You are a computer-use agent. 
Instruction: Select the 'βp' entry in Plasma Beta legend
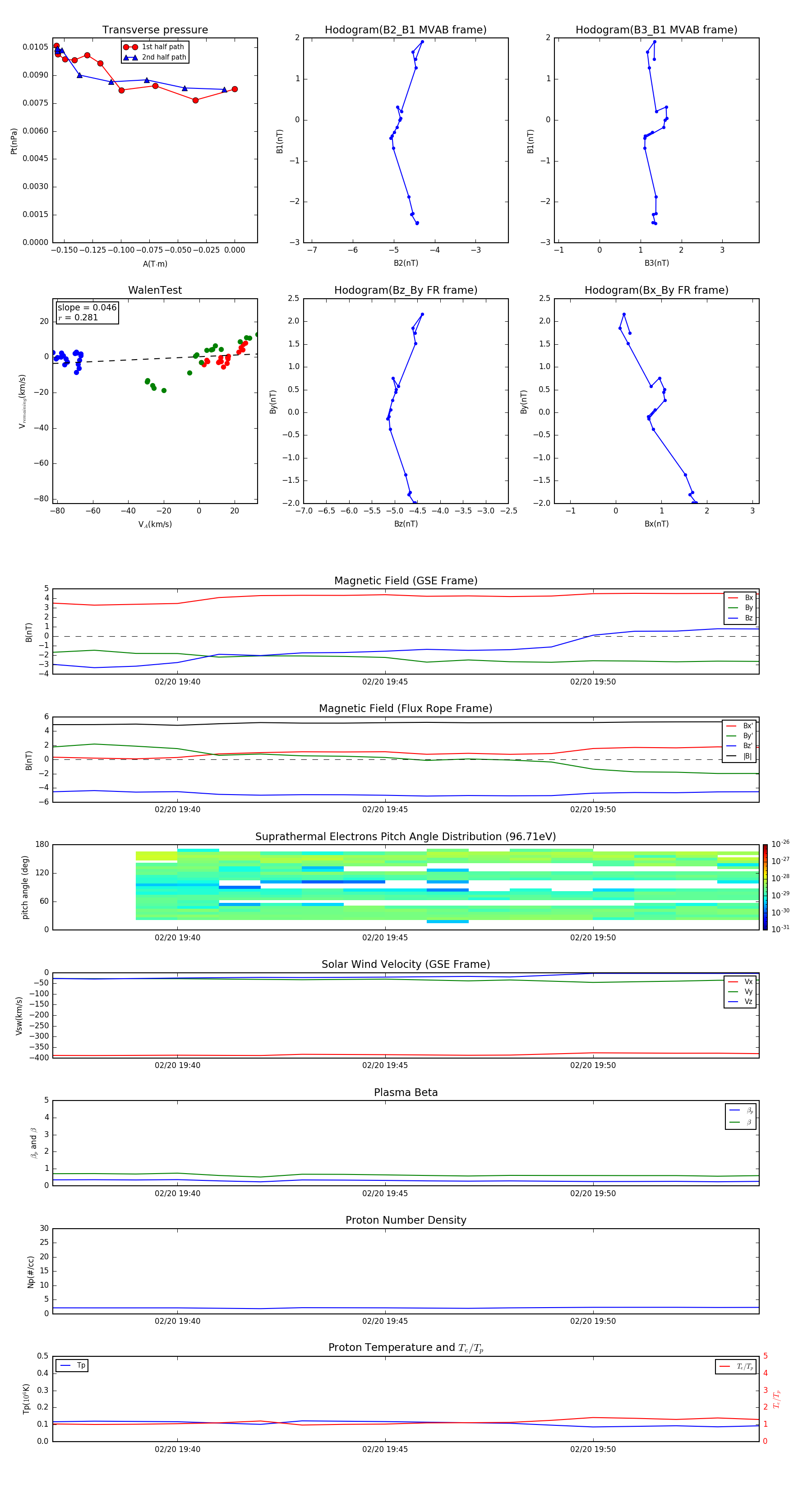(x=741, y=1110)
